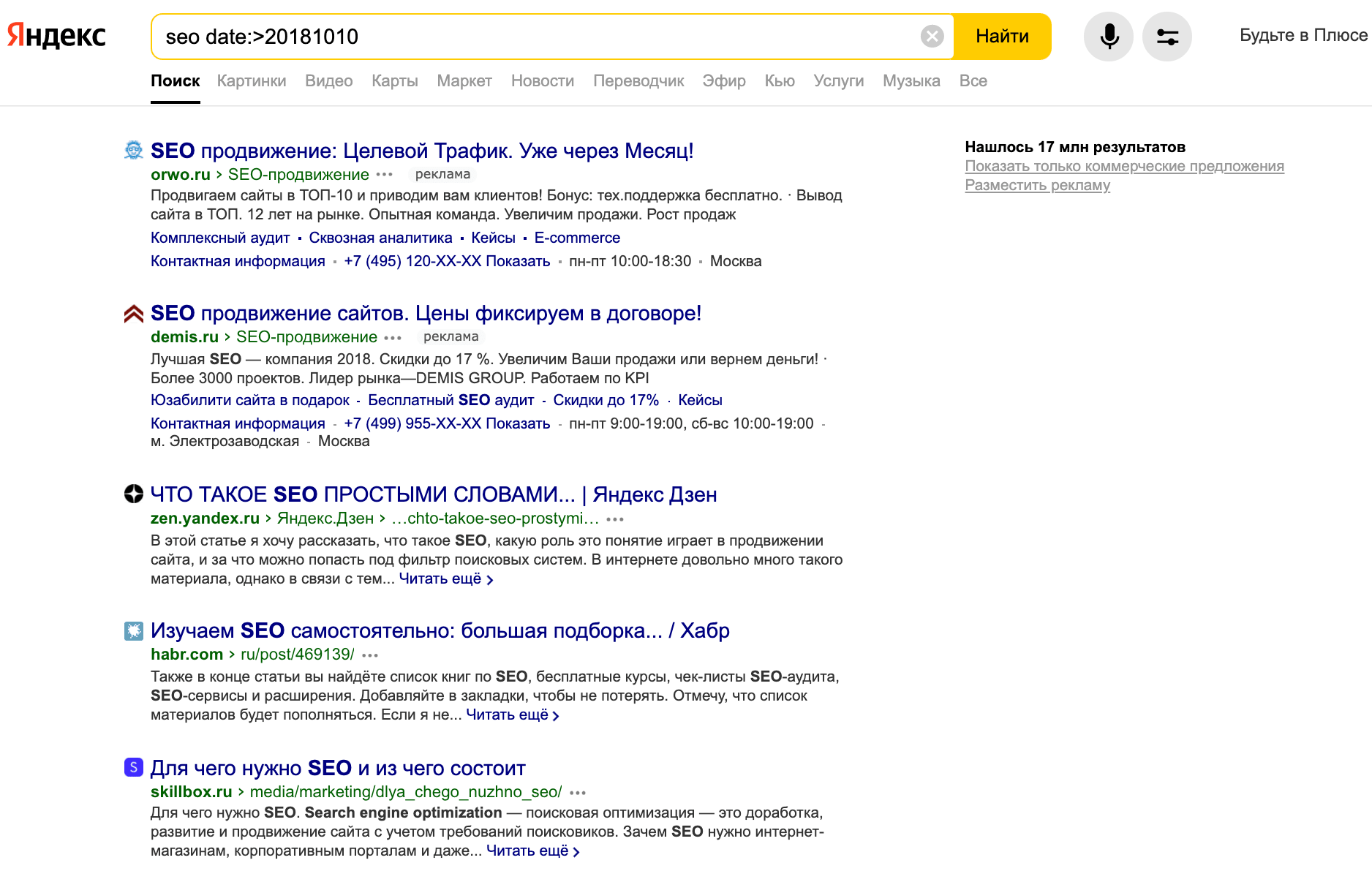Expand Читать ещё on Yandex Zen snippet

pyautogui.click(x=446, y=578)
